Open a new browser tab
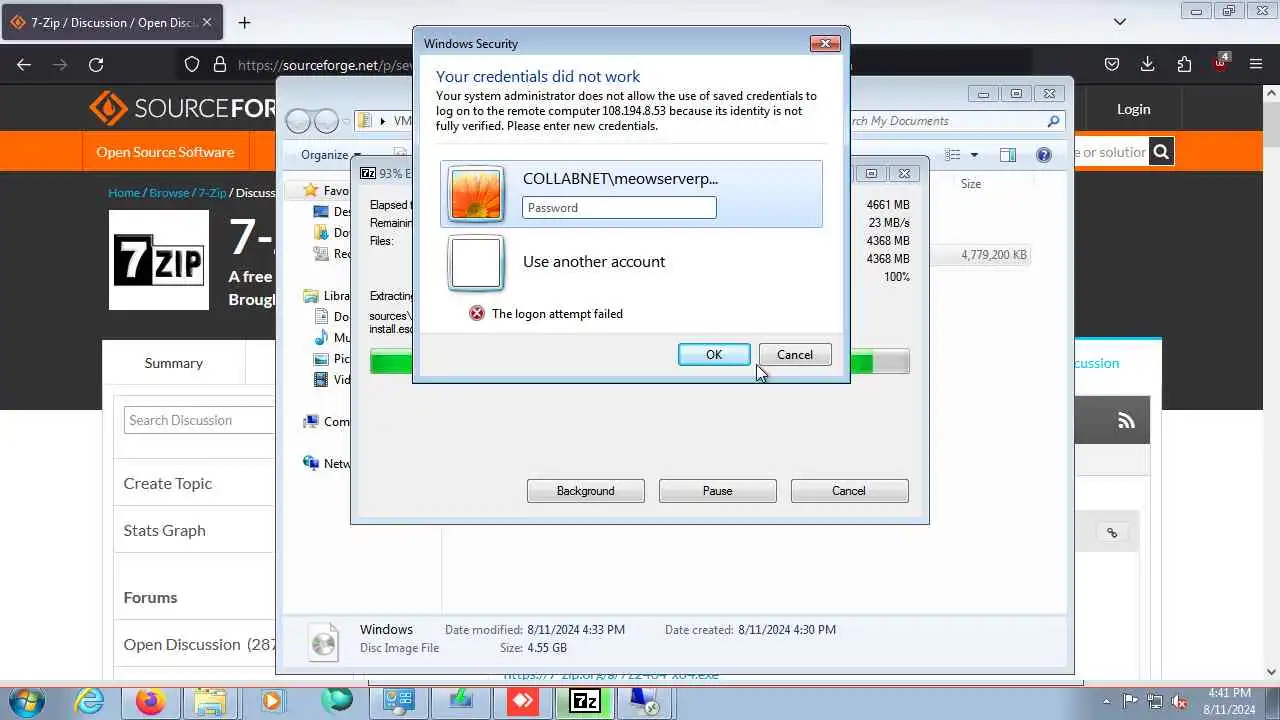1280x720 pixels. [244, 22]
